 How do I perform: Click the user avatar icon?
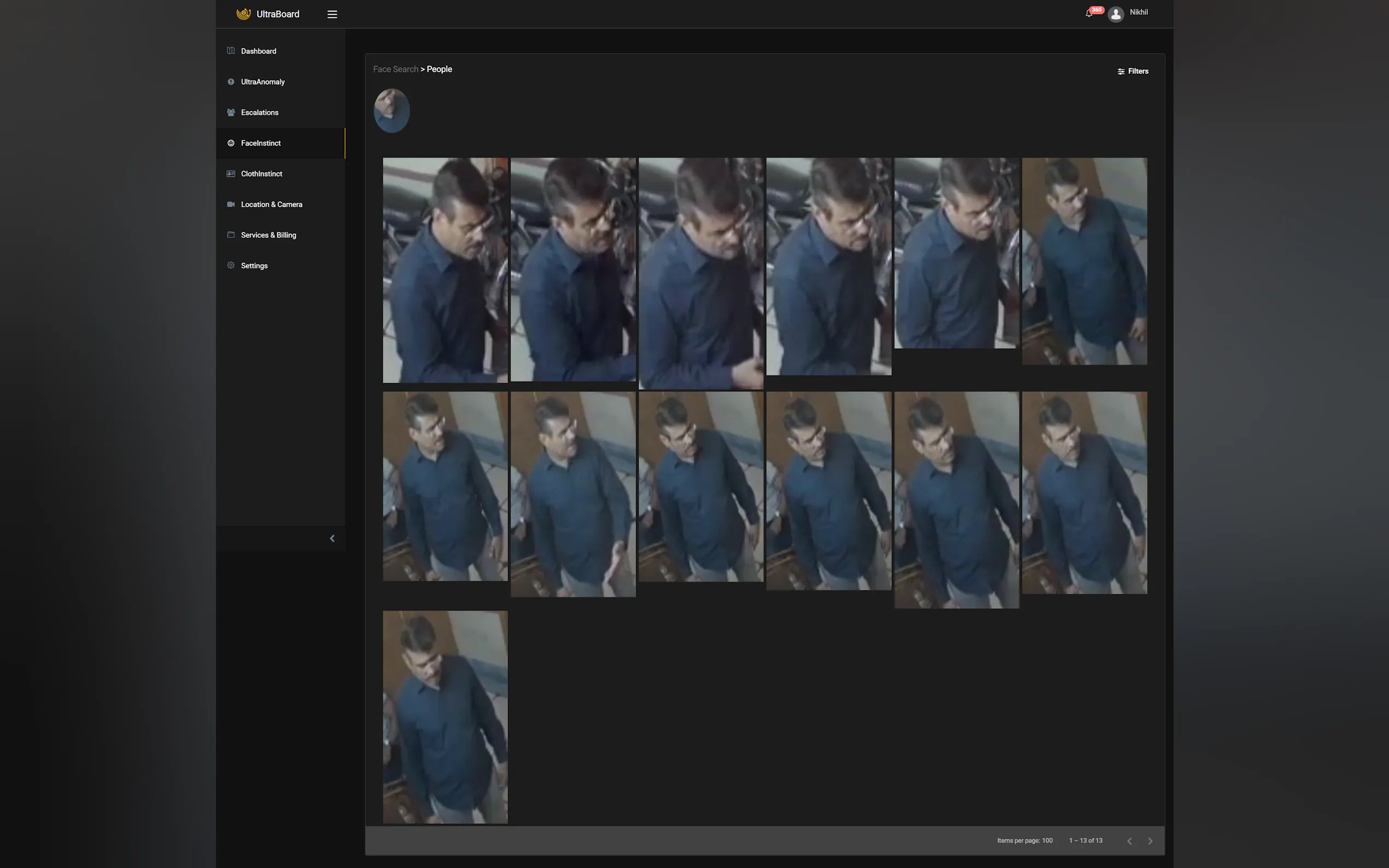pos(1116,14)
